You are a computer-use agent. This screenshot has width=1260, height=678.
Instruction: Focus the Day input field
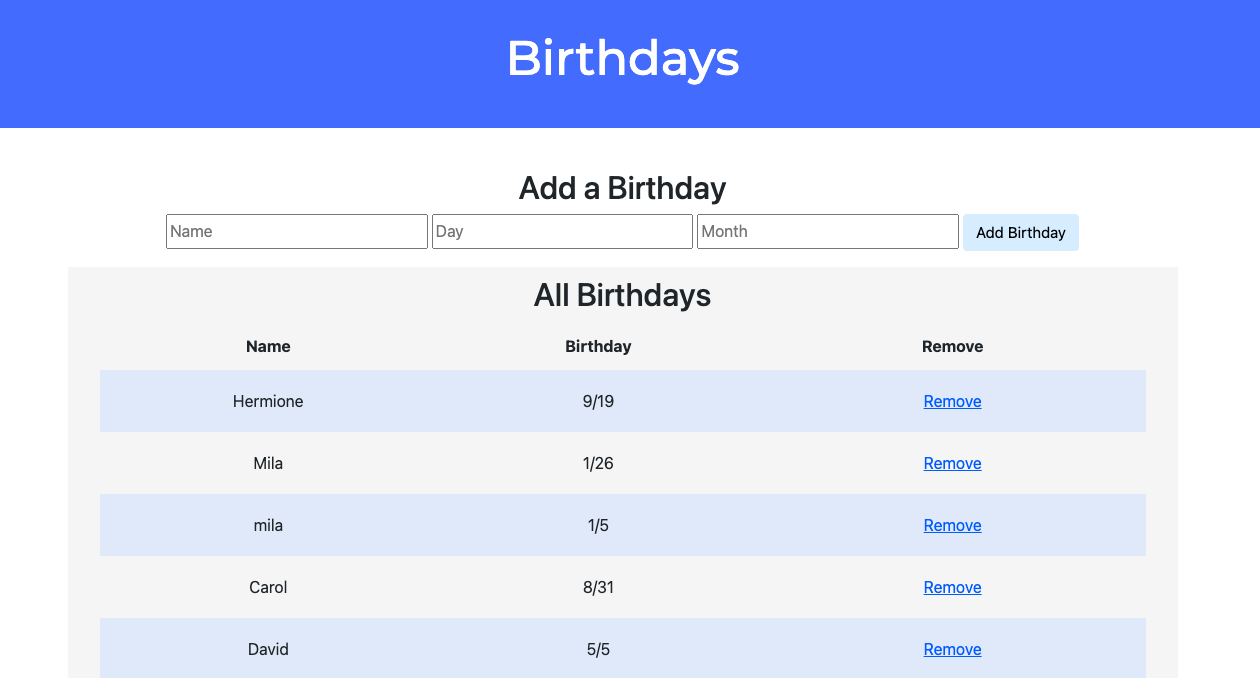click(x=562, y=231)
